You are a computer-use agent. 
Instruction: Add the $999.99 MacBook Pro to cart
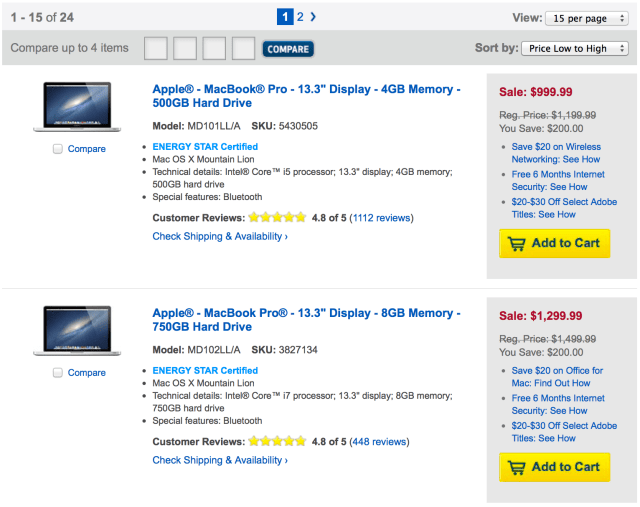[x=554, y=243]
